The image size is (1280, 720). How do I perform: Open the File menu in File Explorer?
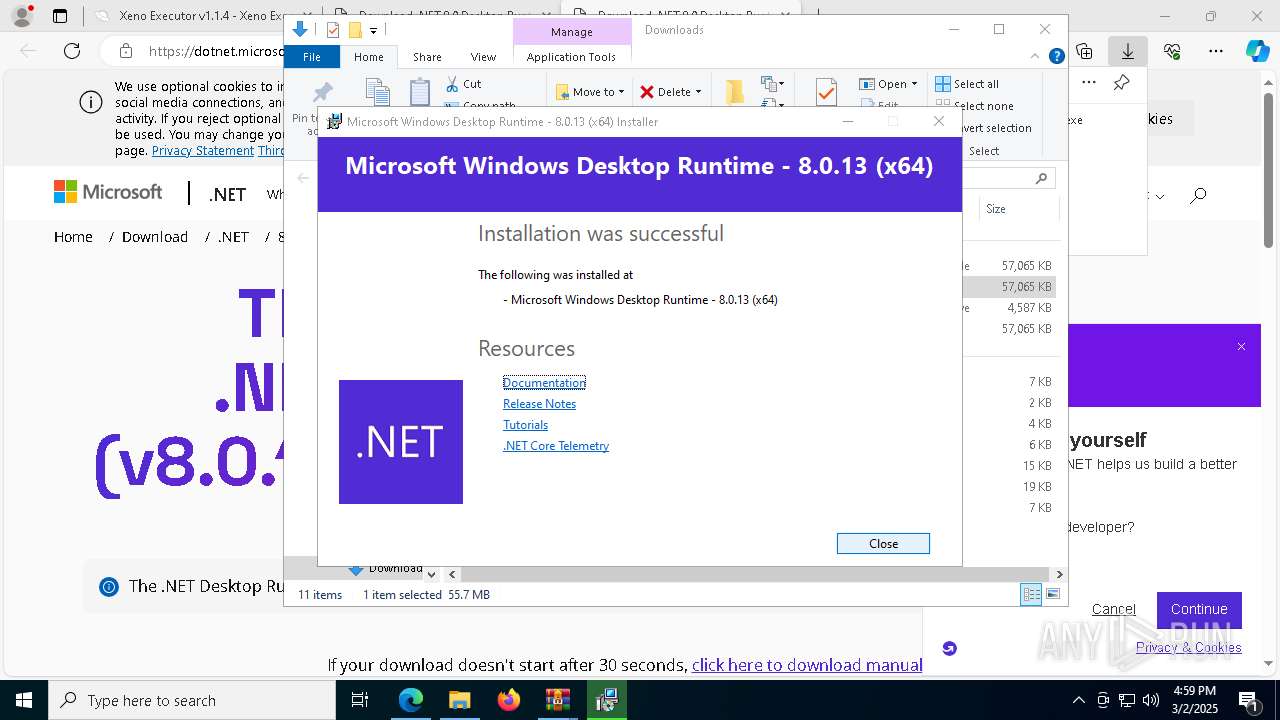pyautogui.click(x=312, y=57)
